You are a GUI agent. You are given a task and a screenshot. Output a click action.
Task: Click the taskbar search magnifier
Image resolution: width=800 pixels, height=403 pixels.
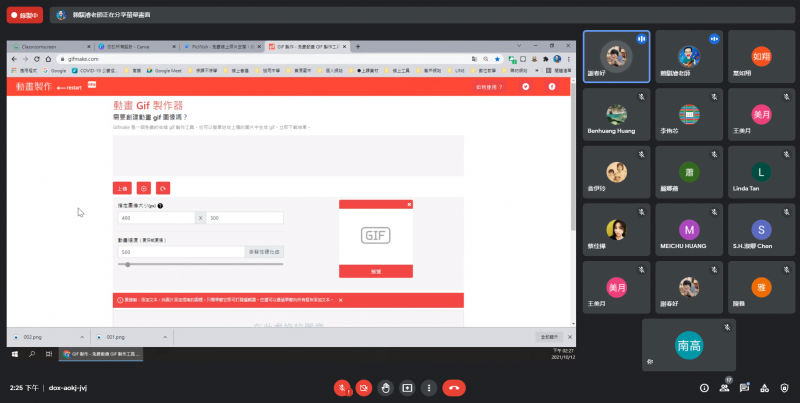coord(32,354)
